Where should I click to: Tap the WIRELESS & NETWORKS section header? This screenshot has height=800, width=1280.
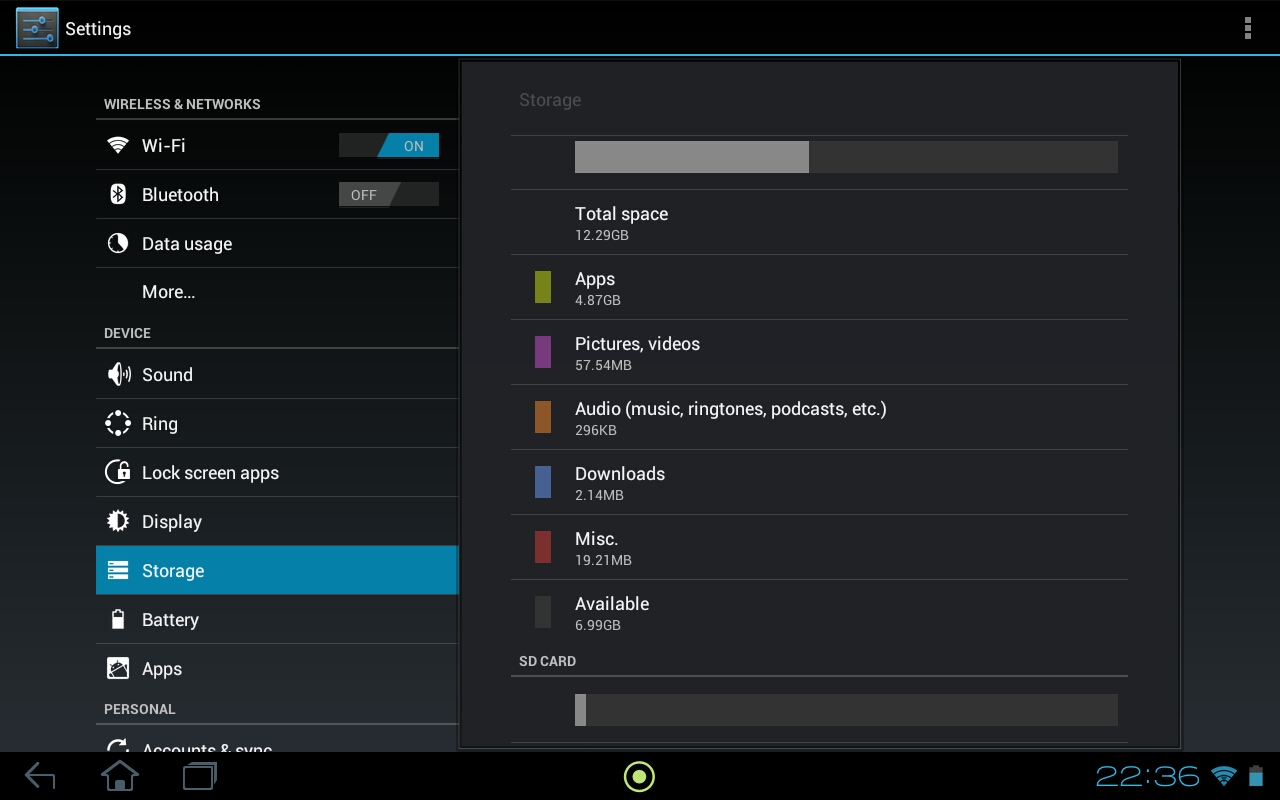(182, 104)
